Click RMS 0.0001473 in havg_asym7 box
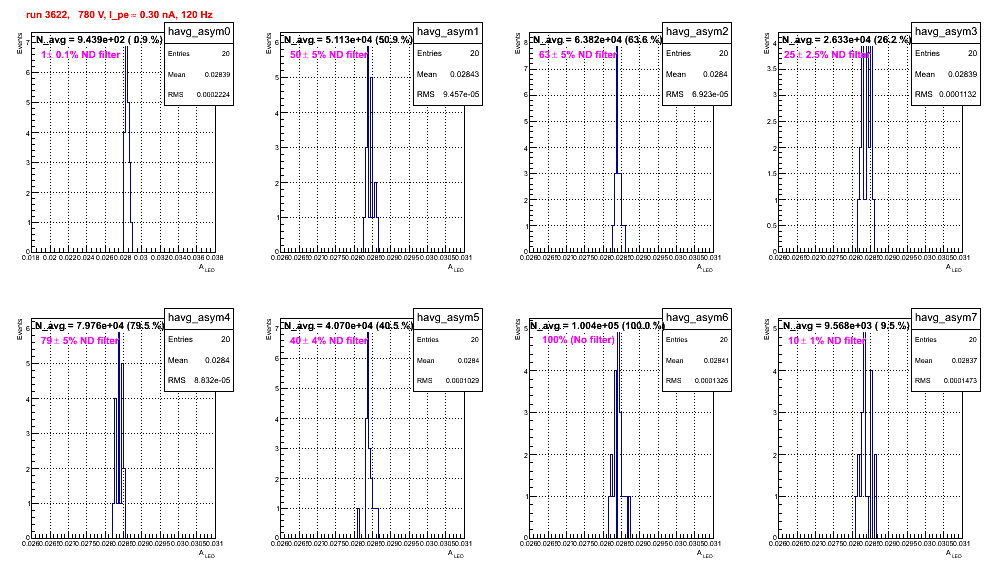Viewport: 996px width, 572px height. [946, 381]
